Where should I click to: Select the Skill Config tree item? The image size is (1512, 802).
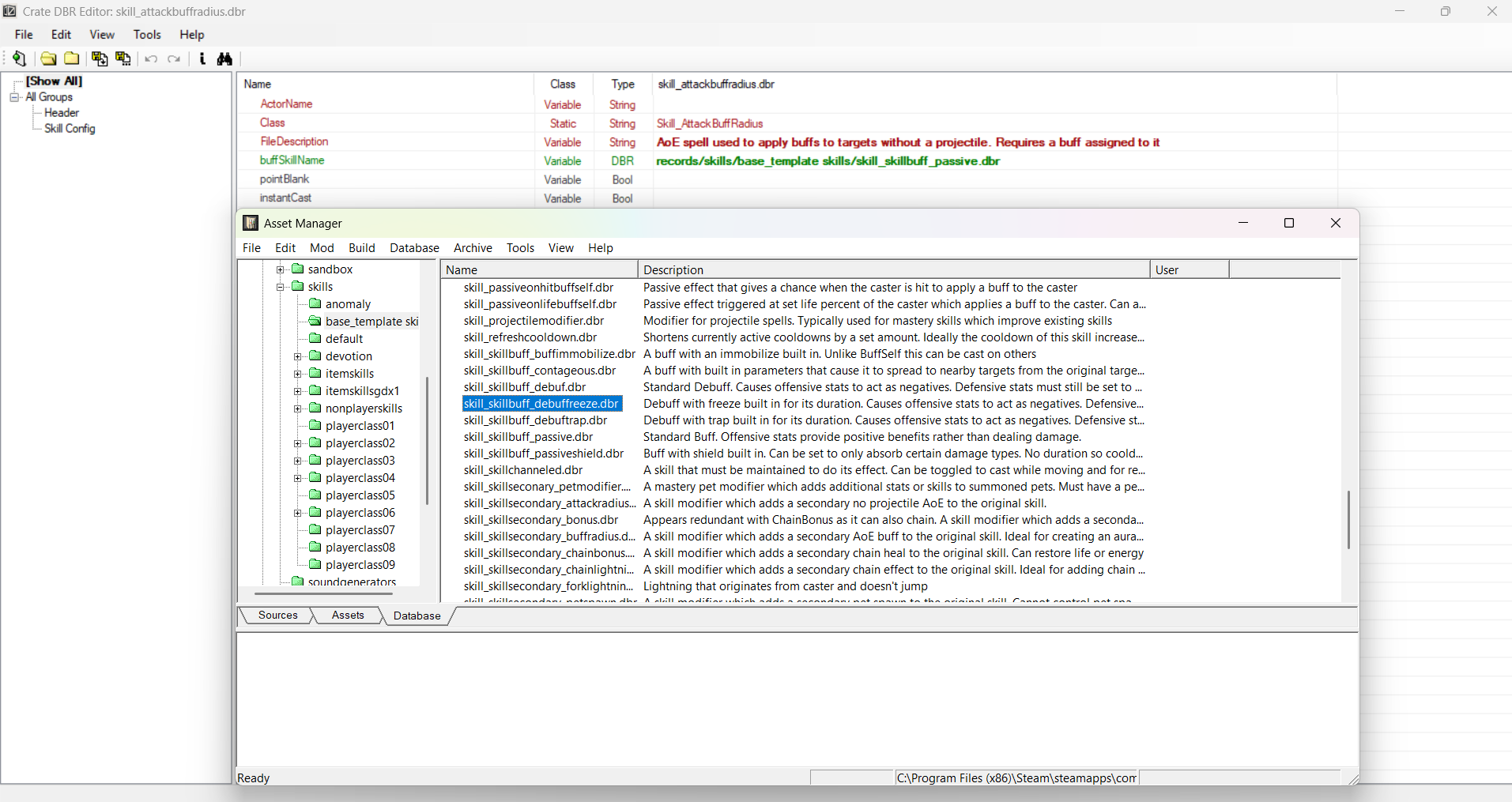pos(70,129)
